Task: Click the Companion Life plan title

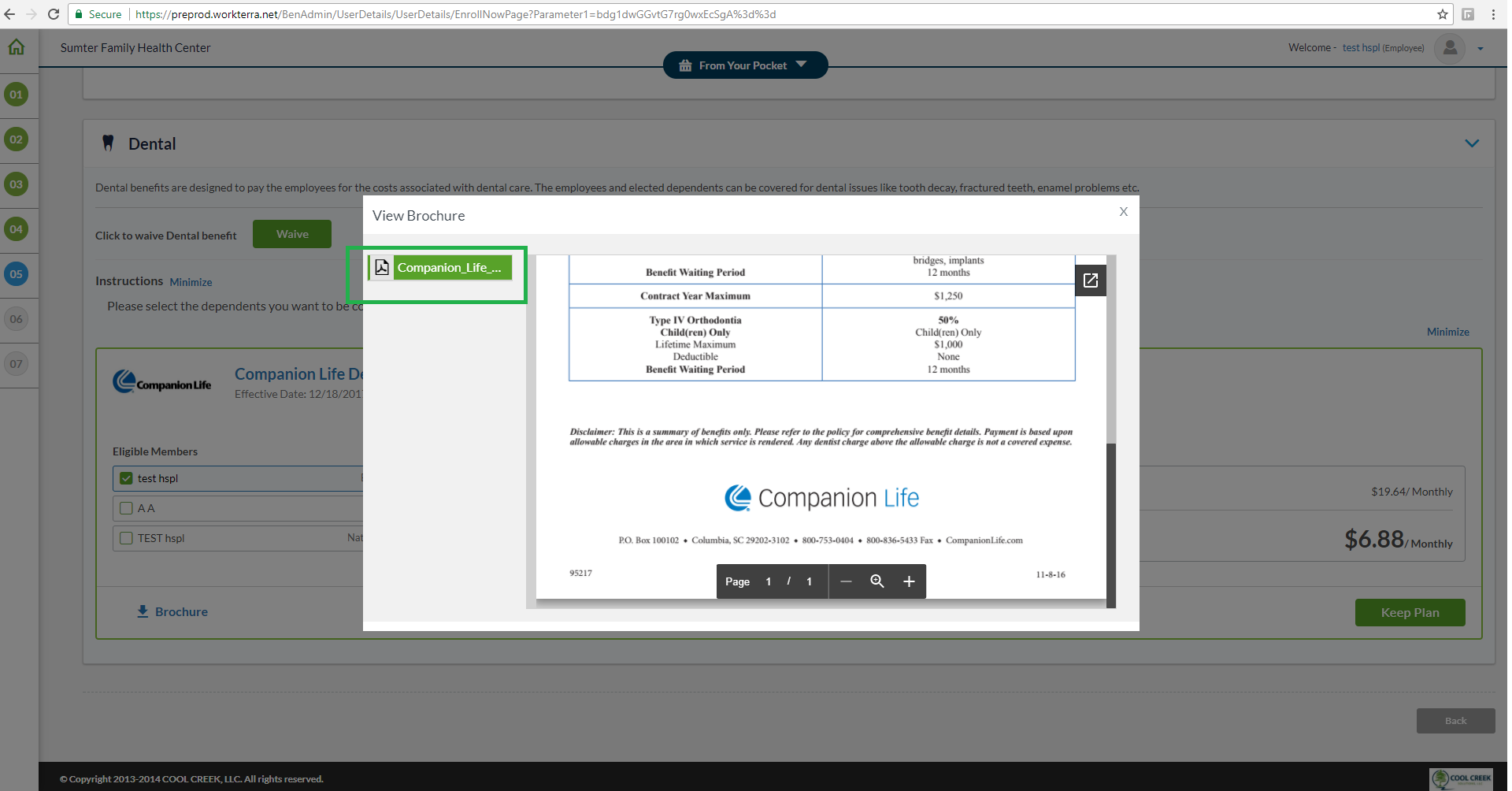Action: (298, 374)
